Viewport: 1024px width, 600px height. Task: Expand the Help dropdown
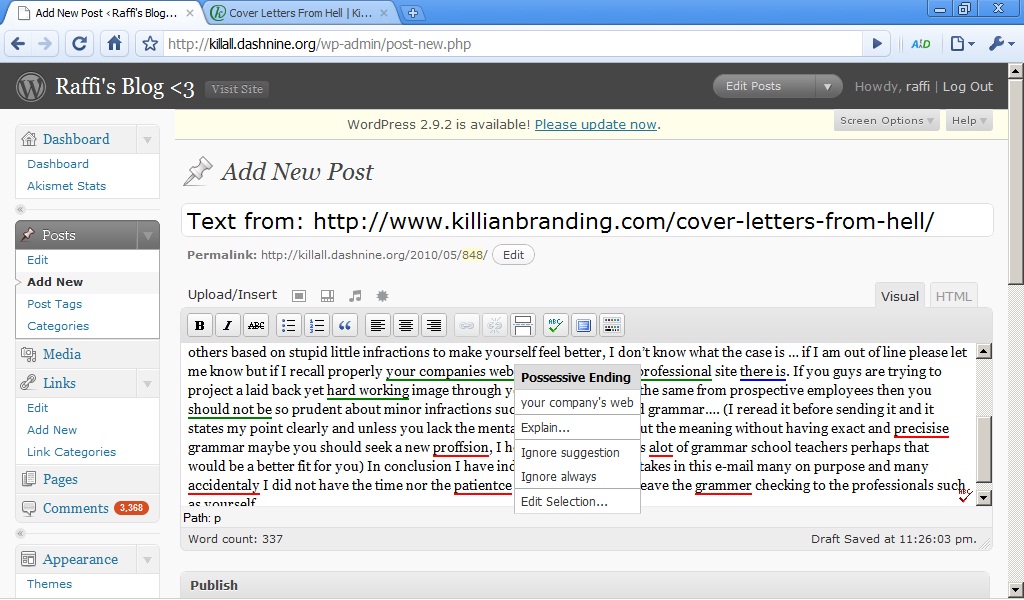click(969, 121)
